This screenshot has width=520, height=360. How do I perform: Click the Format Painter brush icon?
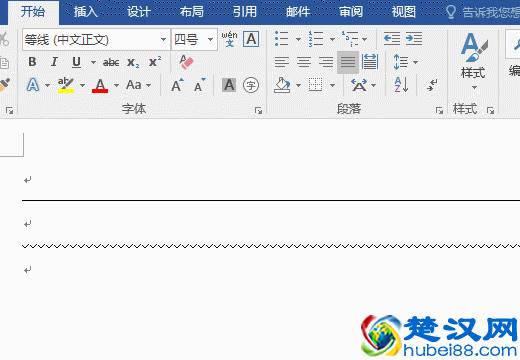[5, 85]
